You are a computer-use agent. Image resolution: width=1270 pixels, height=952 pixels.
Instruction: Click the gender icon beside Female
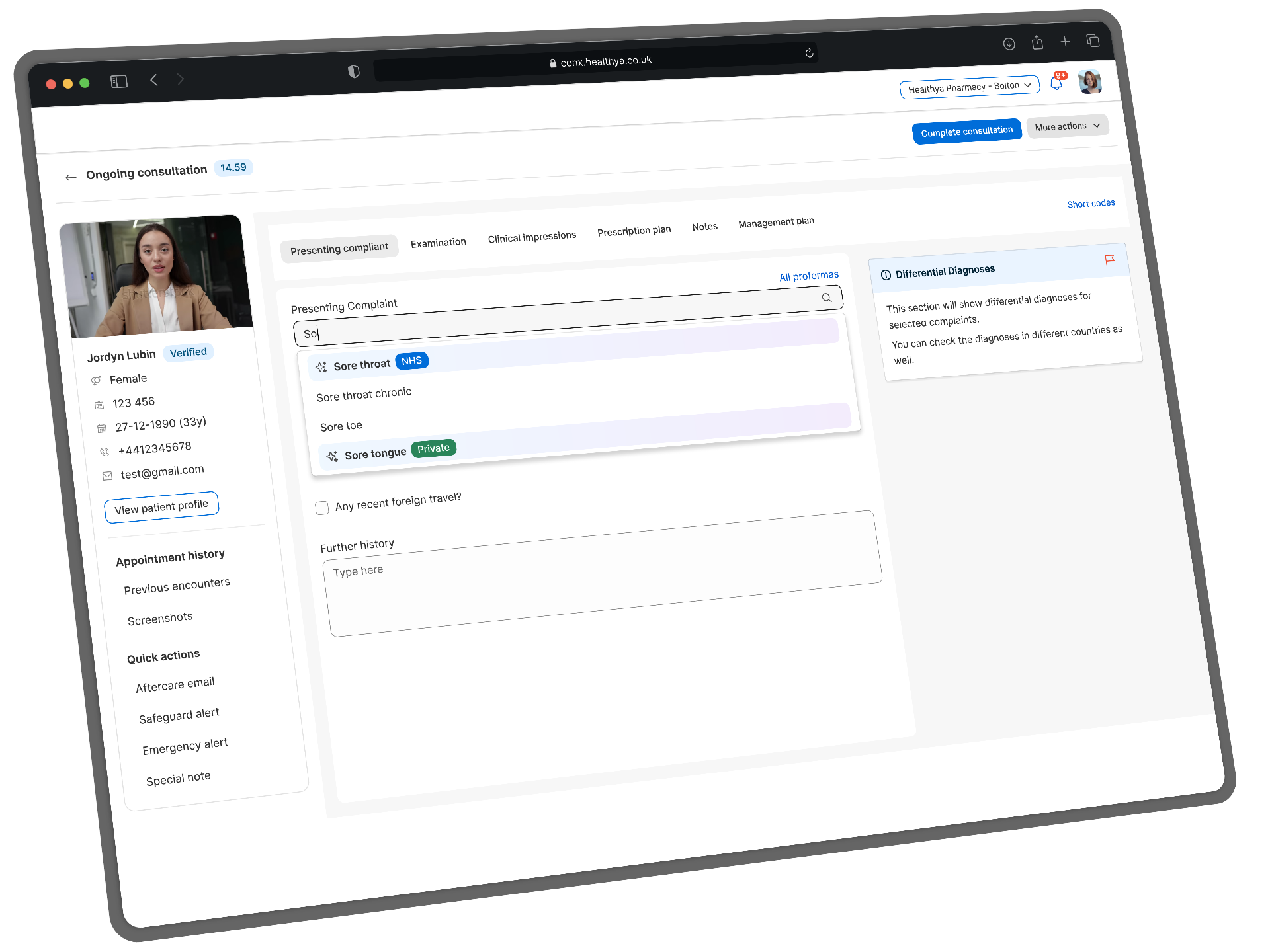point(96,380)
